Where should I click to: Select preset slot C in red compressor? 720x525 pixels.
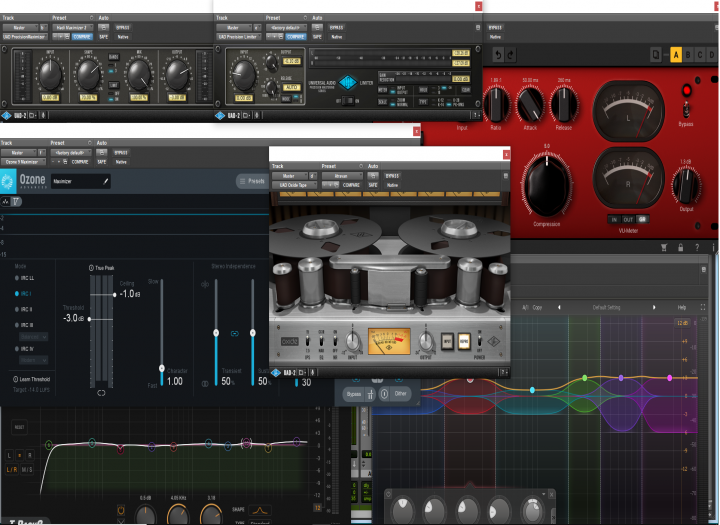[x=700, y=55]
